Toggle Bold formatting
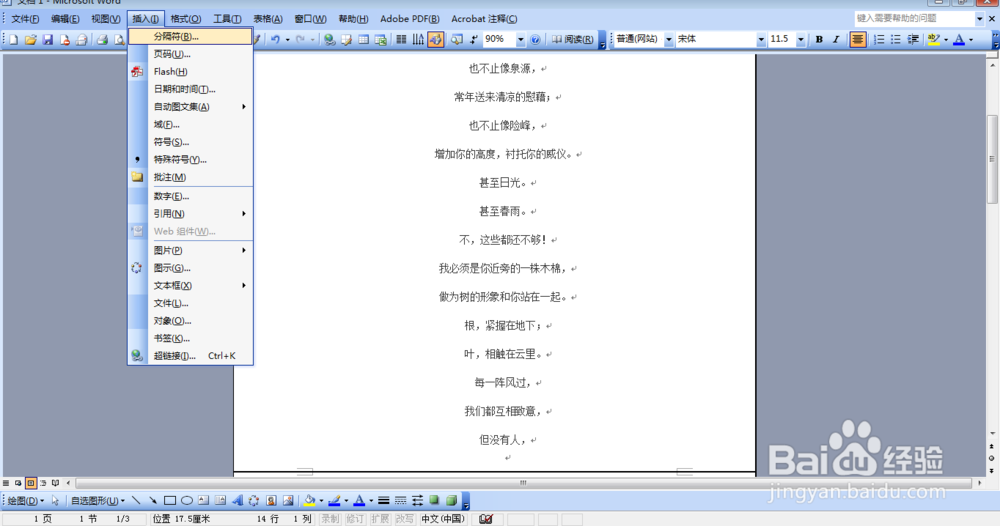 click(x=819, y=40)
